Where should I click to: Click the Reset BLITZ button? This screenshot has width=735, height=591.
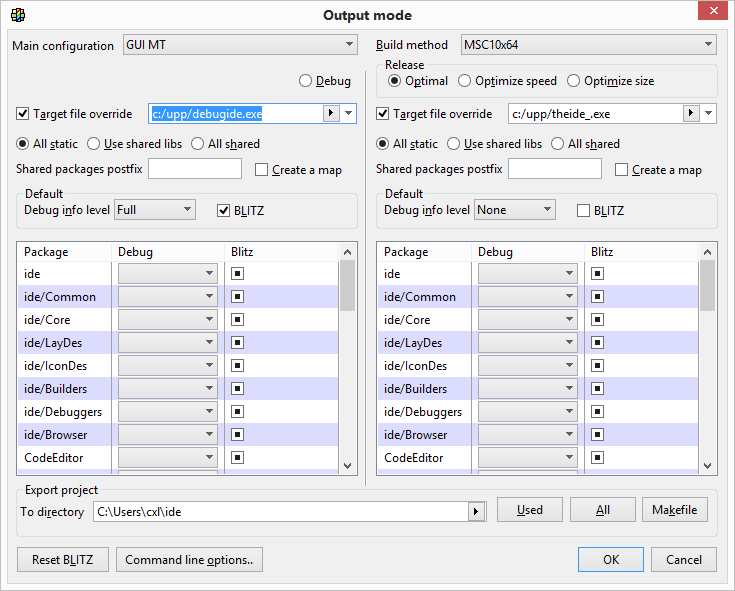click(x=62, y=560)
